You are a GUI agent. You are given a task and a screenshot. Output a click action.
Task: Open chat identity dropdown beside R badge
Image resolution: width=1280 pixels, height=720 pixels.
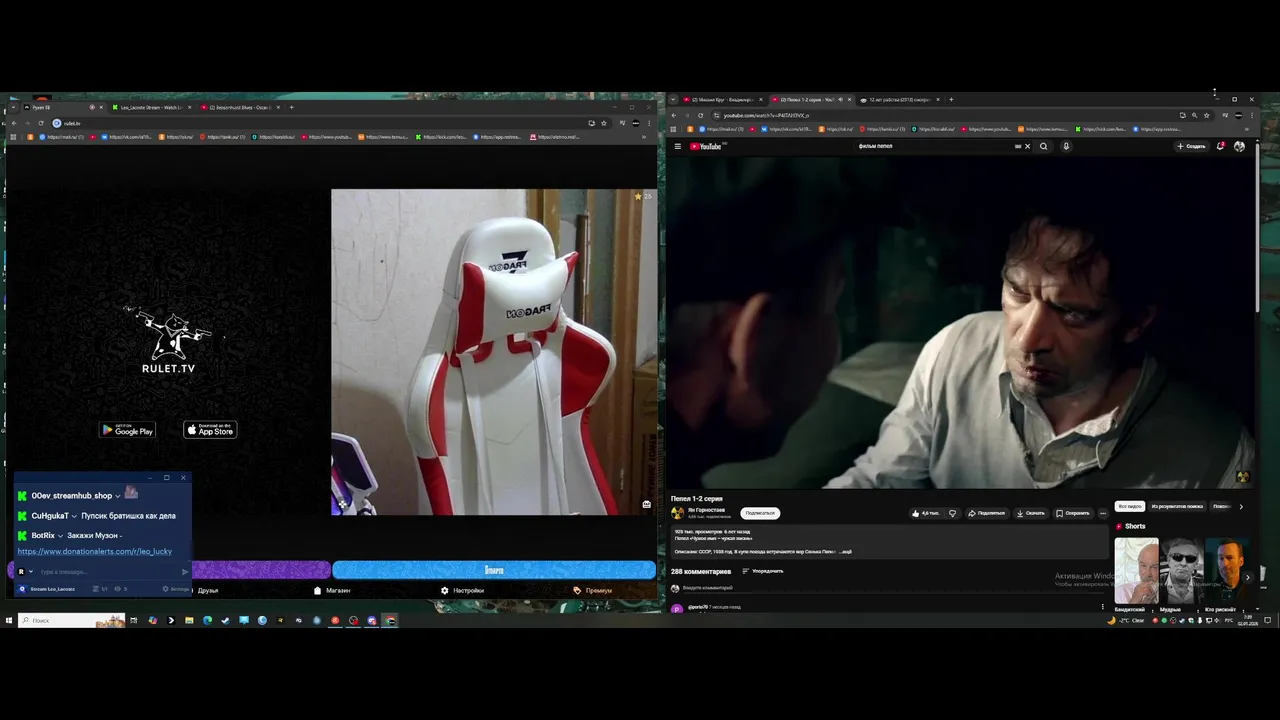pos(31,572)
